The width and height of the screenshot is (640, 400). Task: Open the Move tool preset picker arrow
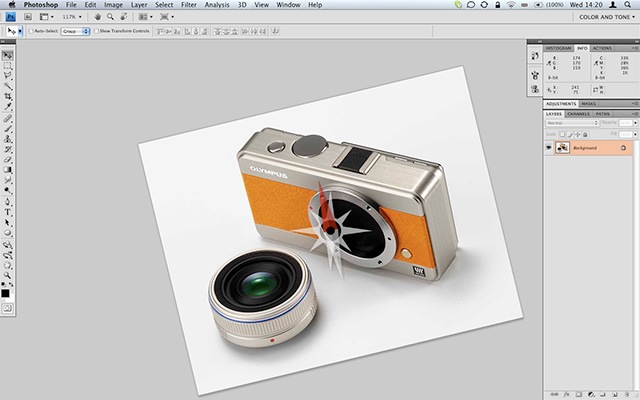coord(20,31)
